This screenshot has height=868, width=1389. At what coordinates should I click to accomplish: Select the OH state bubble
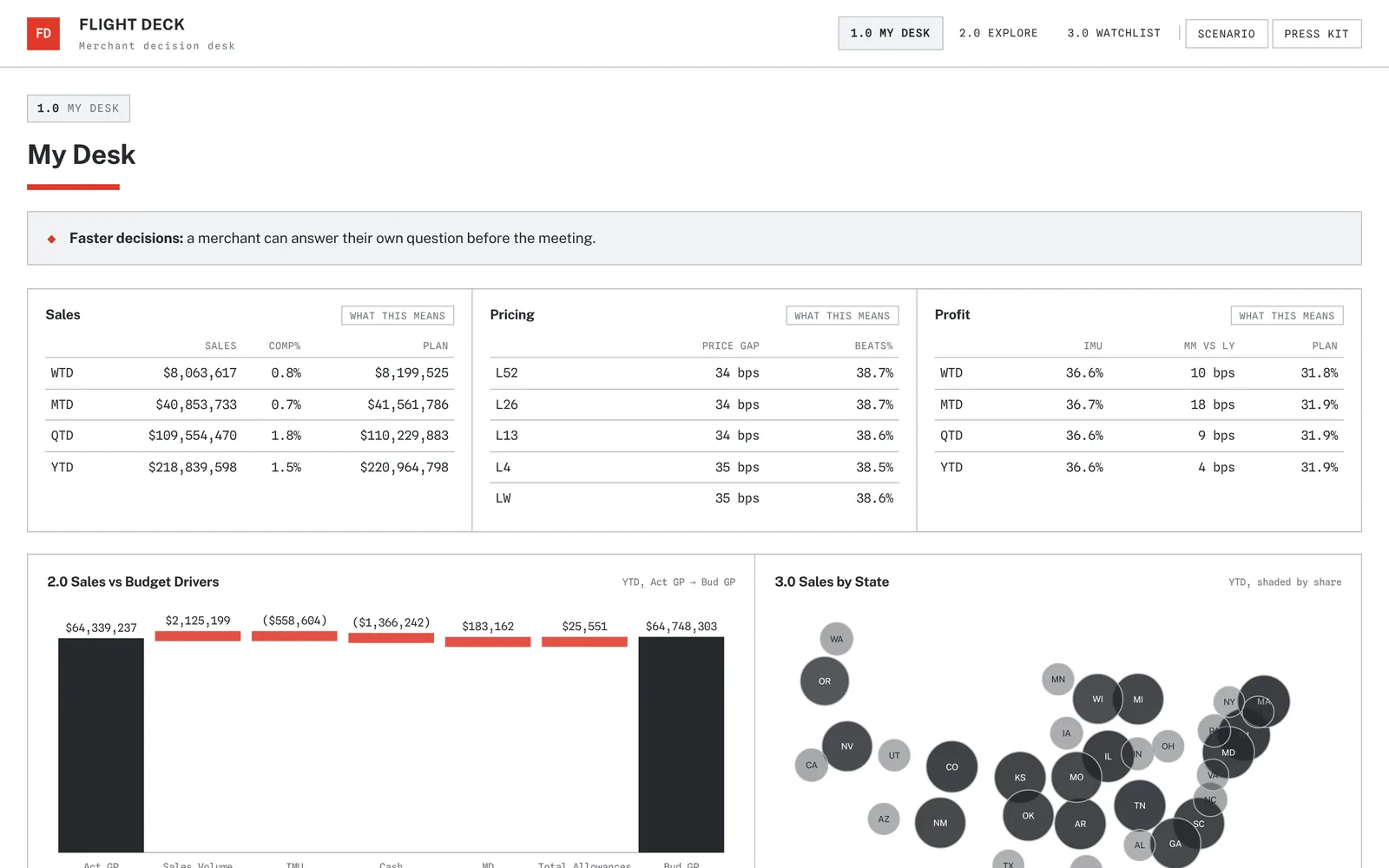click(x=1168, y=746)
